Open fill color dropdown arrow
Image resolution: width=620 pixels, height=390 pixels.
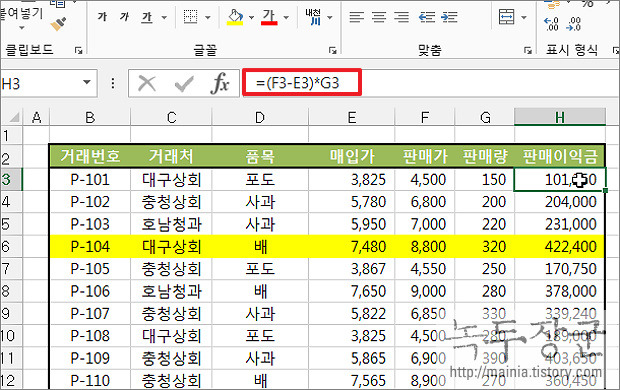click(251, 17)
